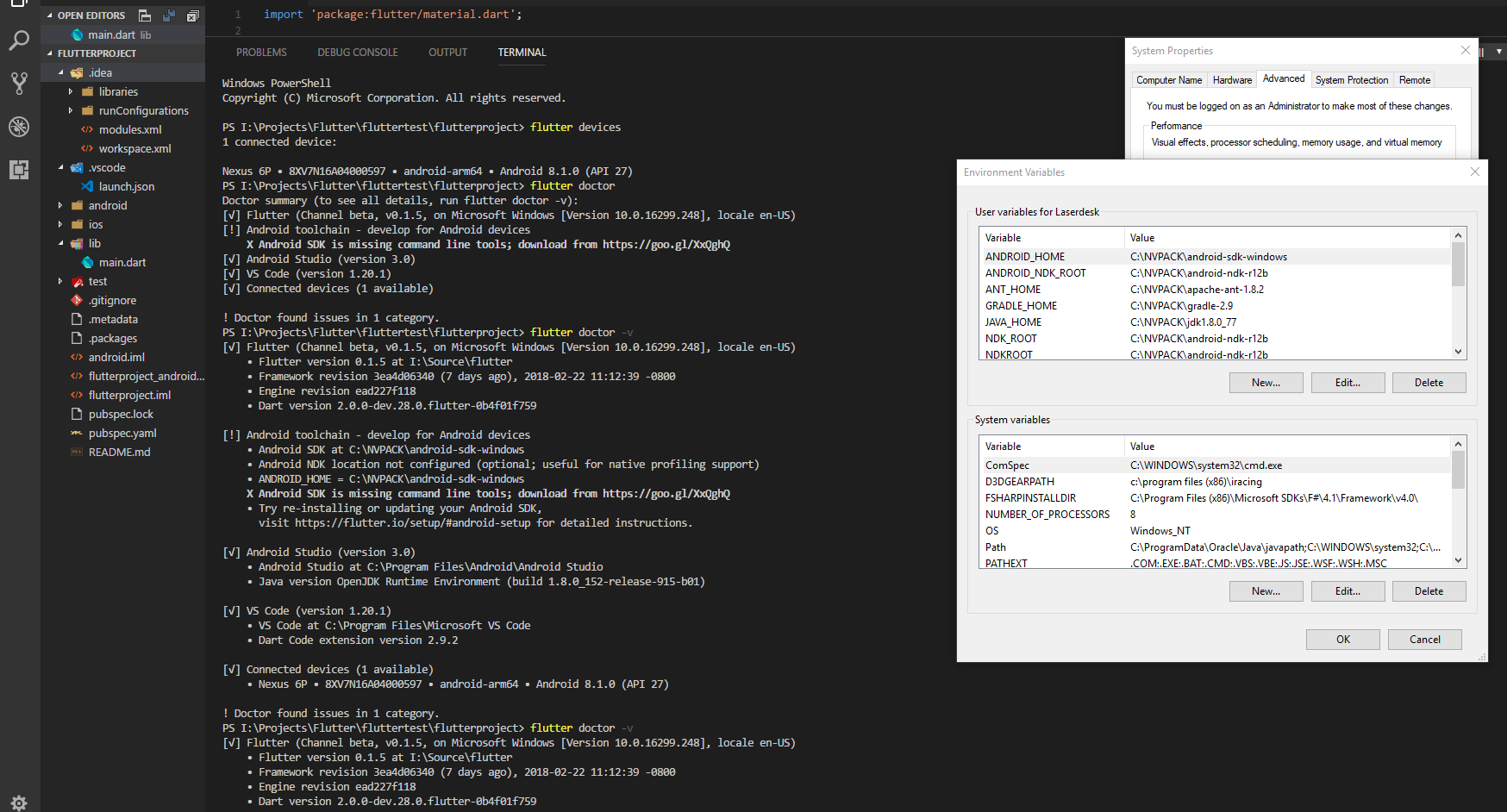Image resolution: width=1507 pixels, height=812 pixels.
Task: Close the Environment Variables dialog
Action: click(1474, 172)
